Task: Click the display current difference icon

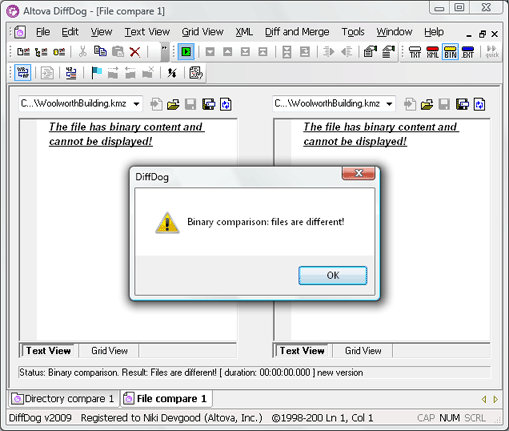Action: [x=287, y=52]
